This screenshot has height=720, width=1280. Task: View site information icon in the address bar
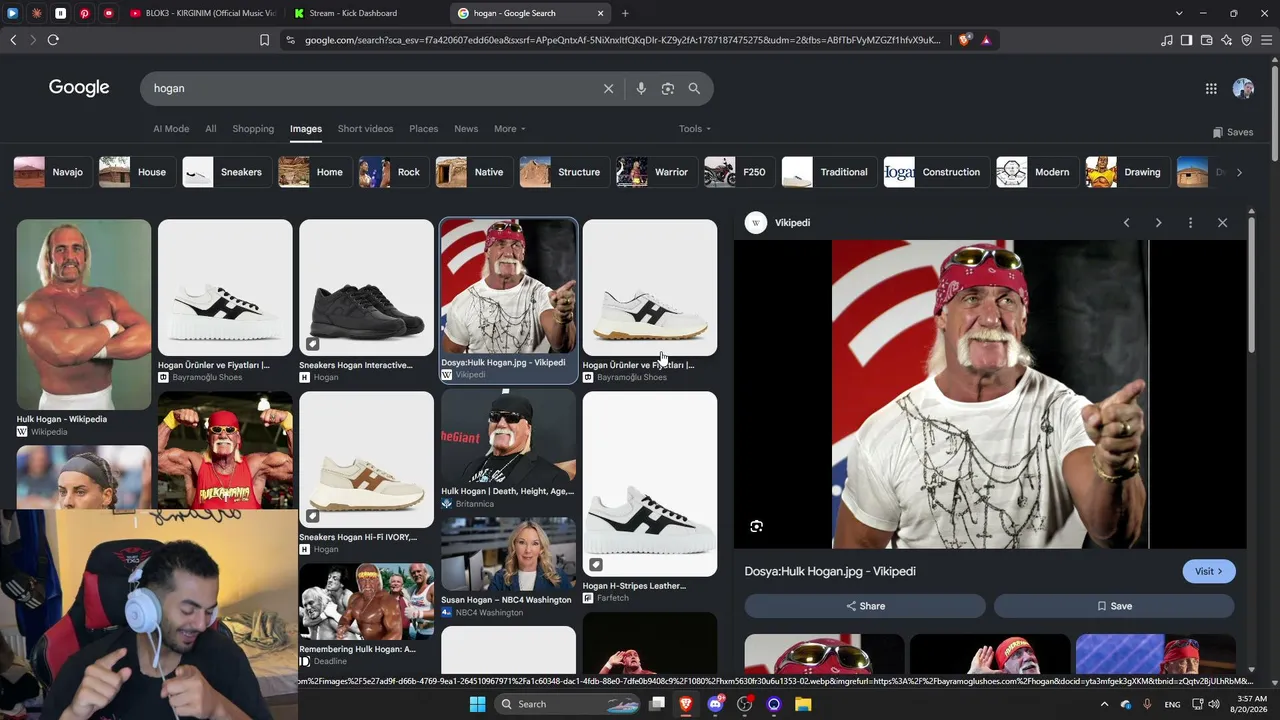(290, 40)
